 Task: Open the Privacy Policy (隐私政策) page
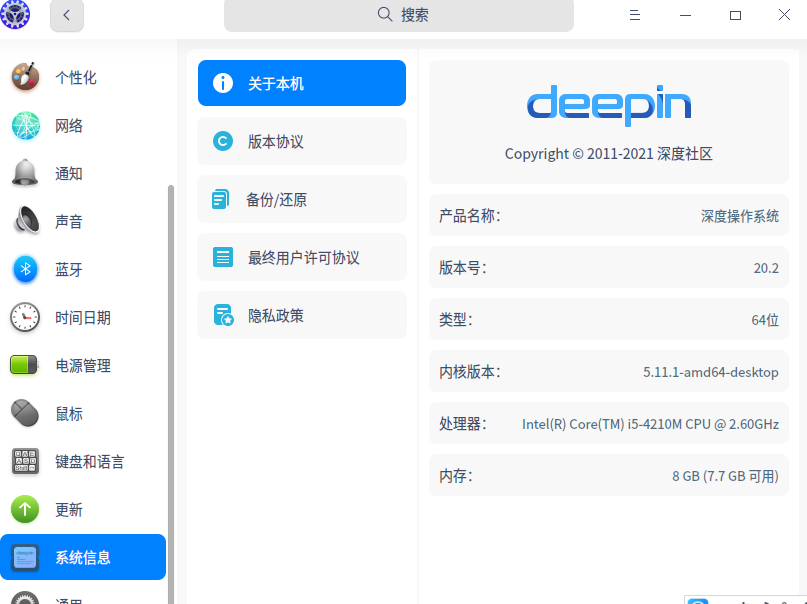[301, 315]
